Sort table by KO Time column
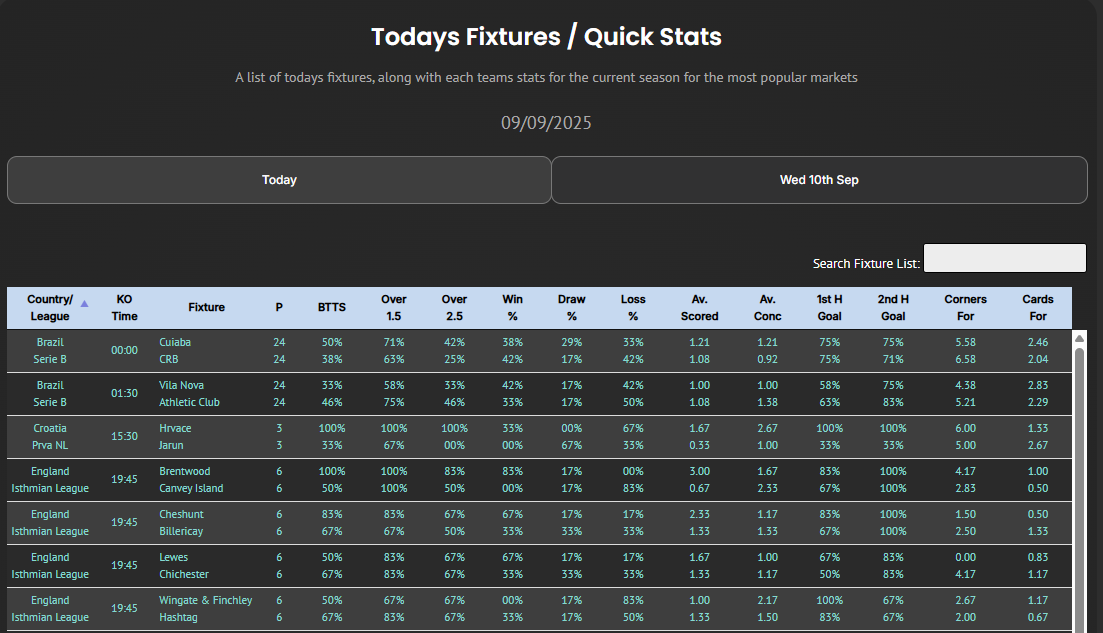 [x=125, y=308]
